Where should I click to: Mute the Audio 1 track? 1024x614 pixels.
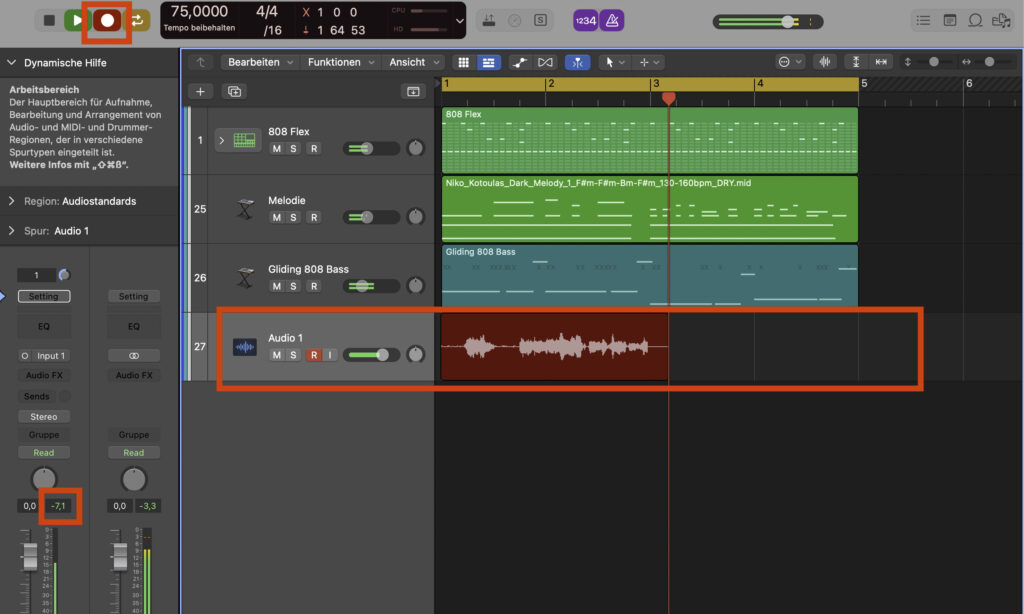point(277,355)
